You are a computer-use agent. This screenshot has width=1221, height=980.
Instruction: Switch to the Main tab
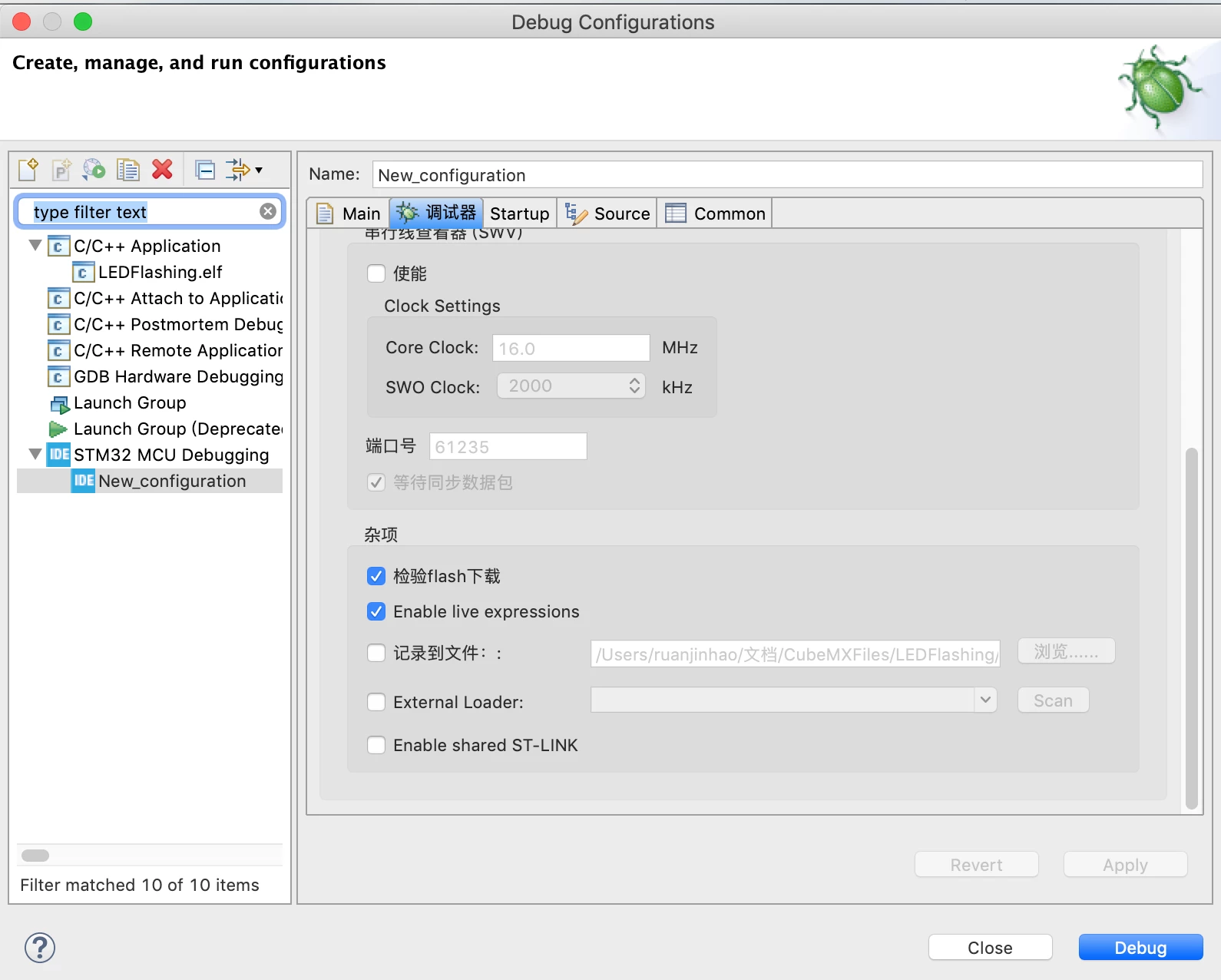349,214
